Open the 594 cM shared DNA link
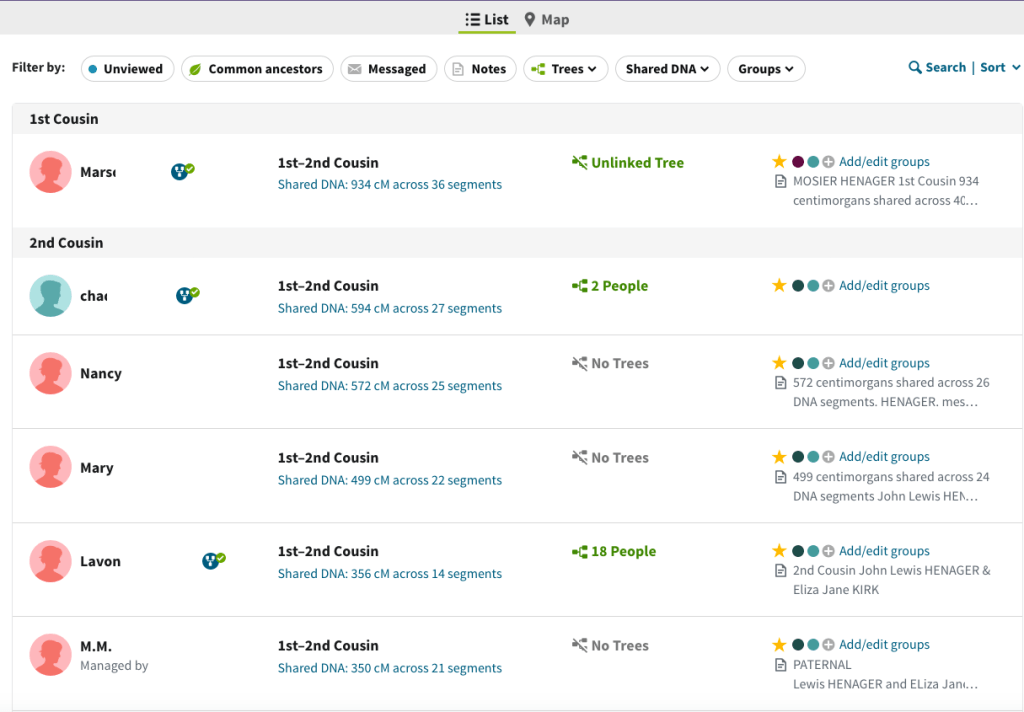Viewport: 1024px width, 712px height. [x=389, y=309]
